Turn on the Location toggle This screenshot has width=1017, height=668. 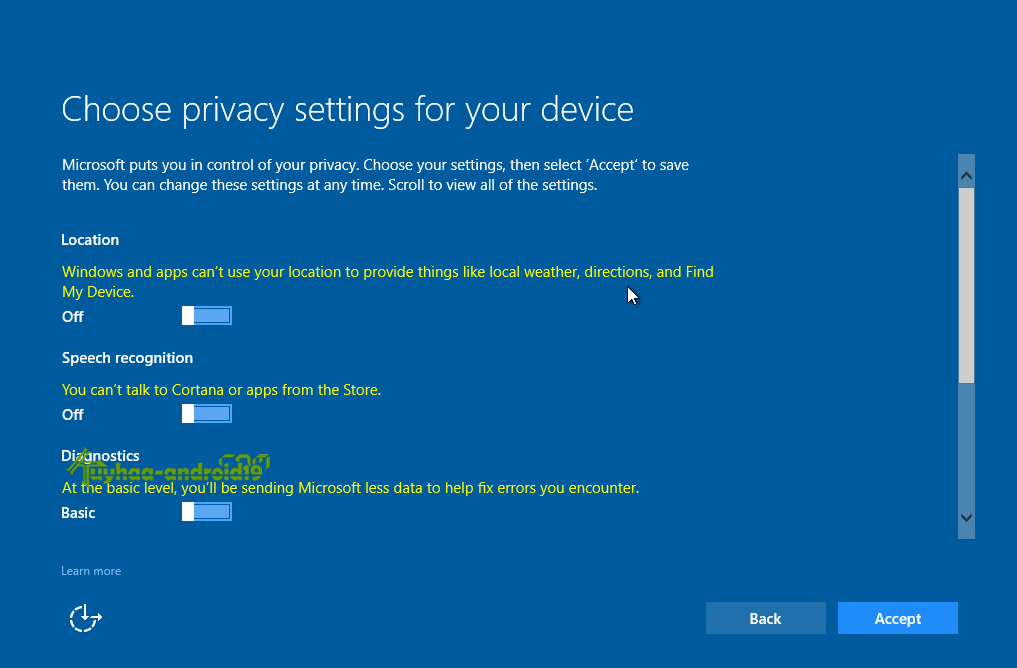pyautogui.click(x=206, y=315)
